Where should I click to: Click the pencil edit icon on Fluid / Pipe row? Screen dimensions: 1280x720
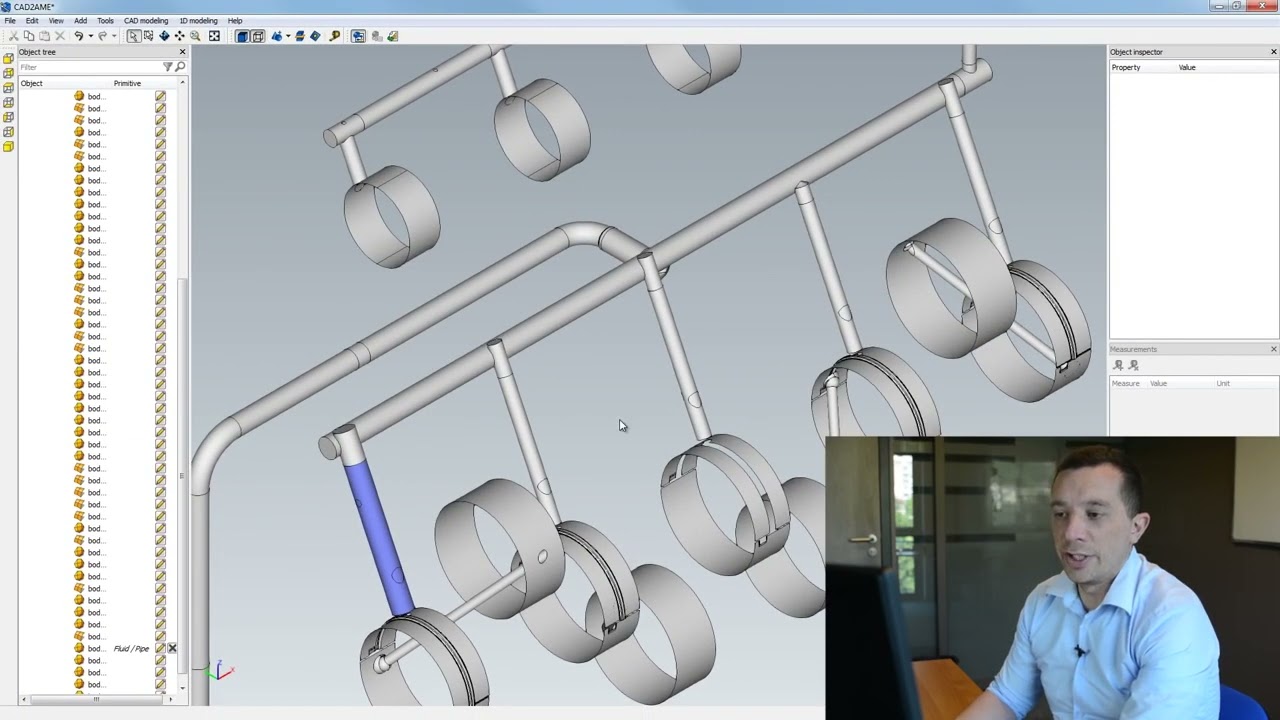tap(160, 648)
